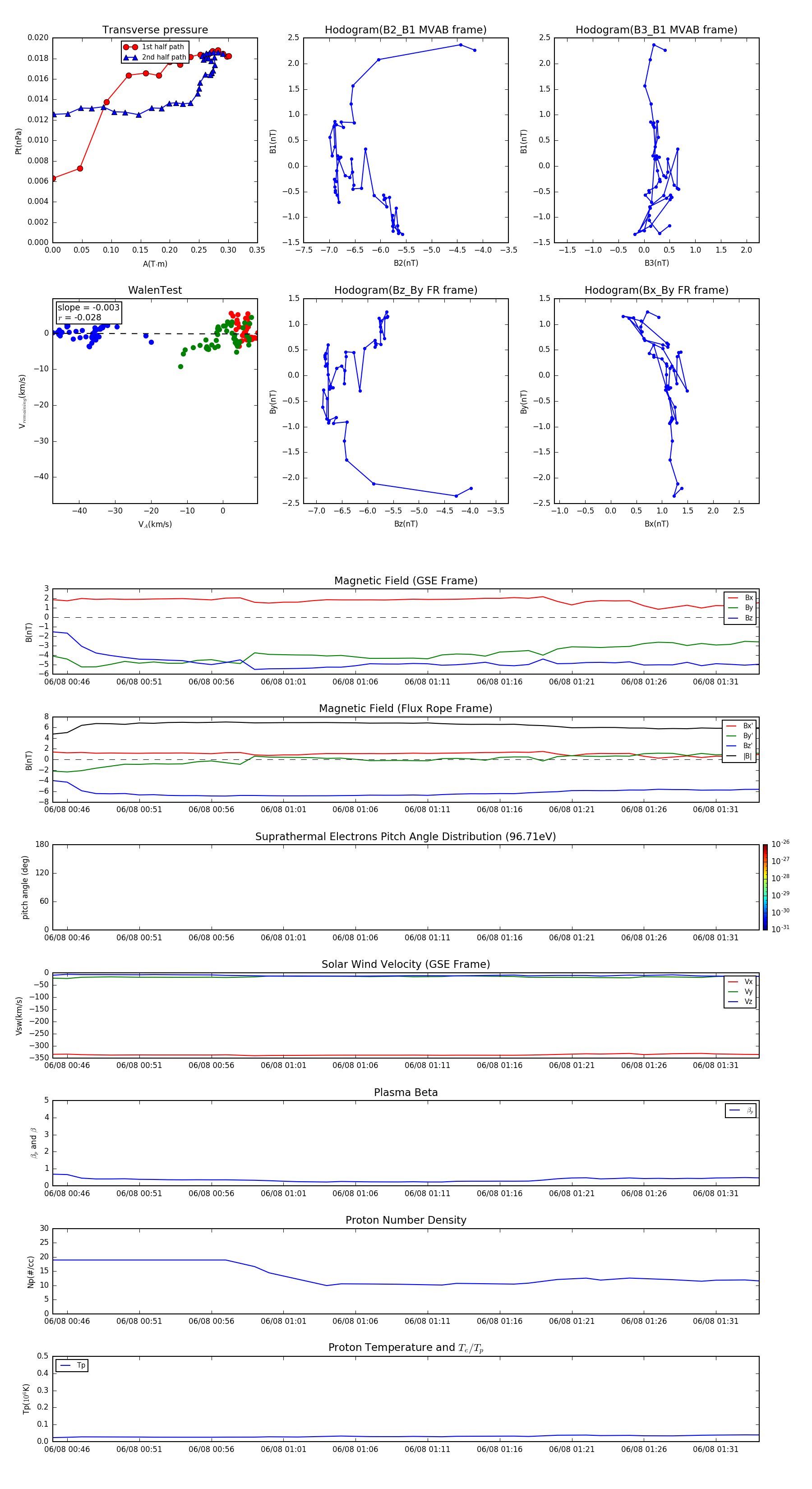This screenshot has width=812, height=1489.
Task: Click the 'Pt(nPa)' y-axis label
Action: (18, 141)
